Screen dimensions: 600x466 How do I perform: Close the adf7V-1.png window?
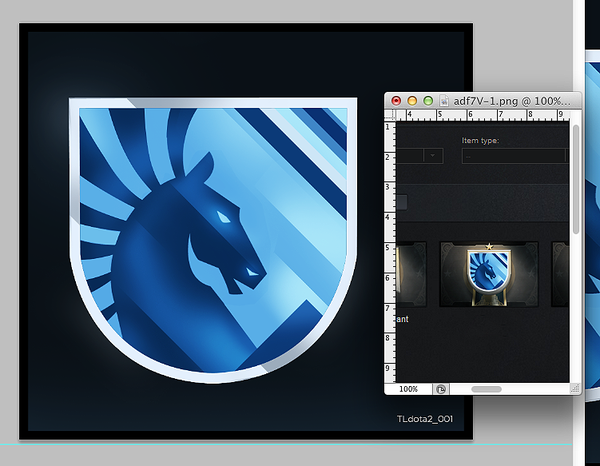396,101
